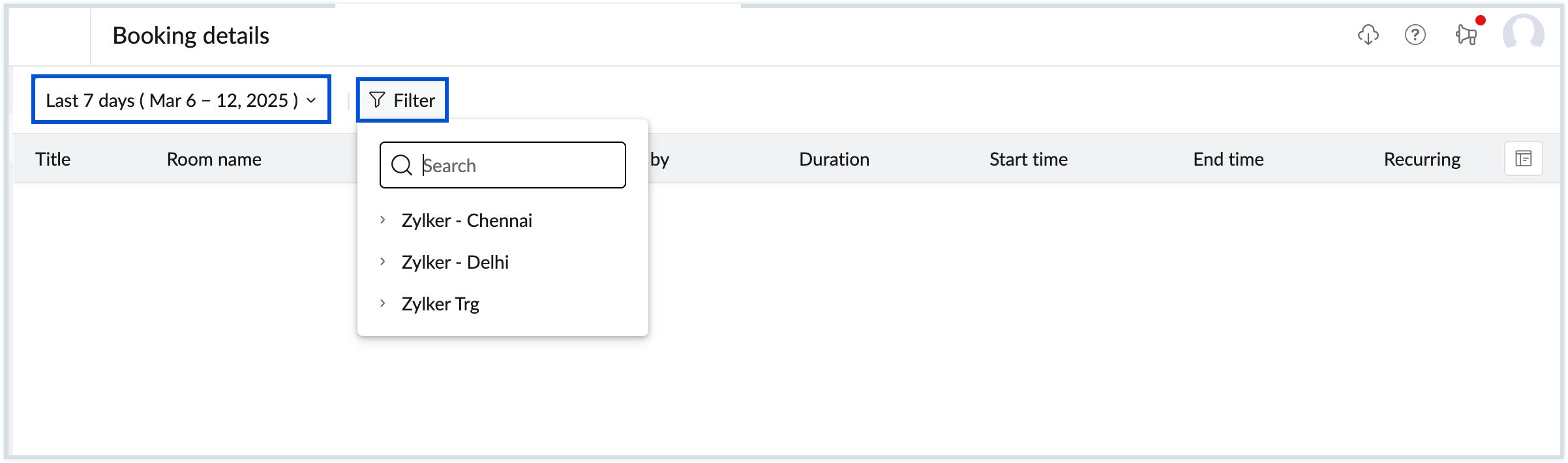The width and height of the screenshot is (1568, 463).
Task: Select Zylker - Delhi in the filter list
Action: tap(455, 262)
